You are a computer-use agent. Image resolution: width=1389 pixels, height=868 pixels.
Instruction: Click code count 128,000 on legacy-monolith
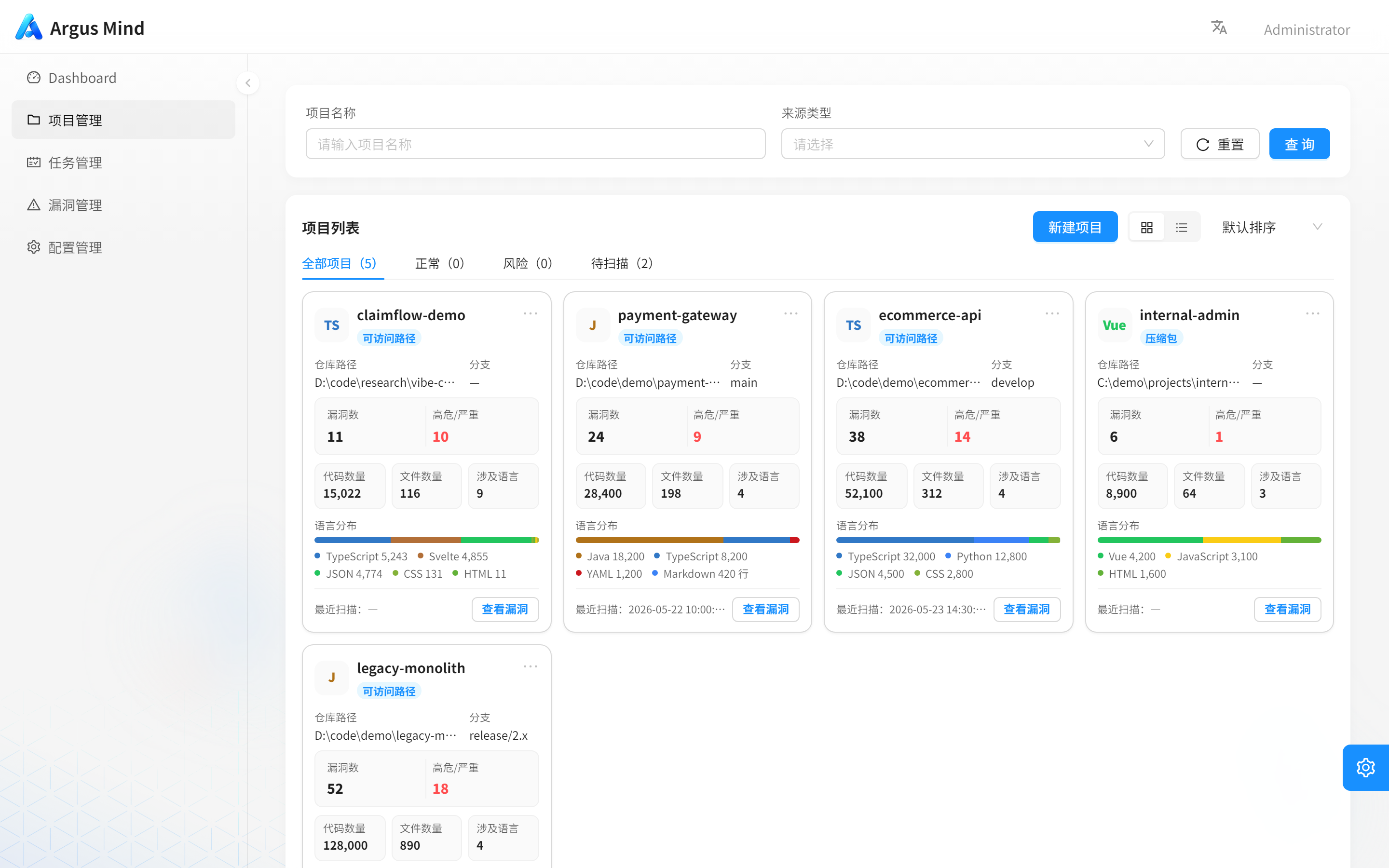345,845
